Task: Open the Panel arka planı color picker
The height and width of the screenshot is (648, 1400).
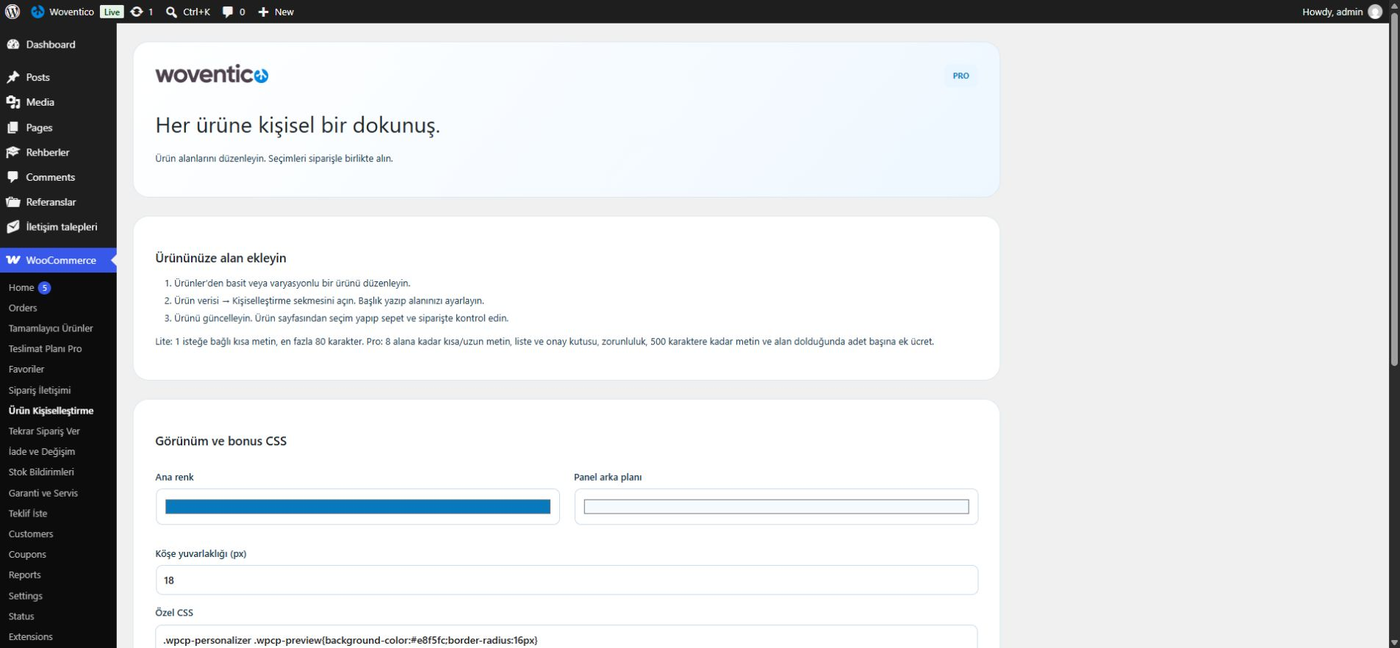Action: (x=776, y=507)
